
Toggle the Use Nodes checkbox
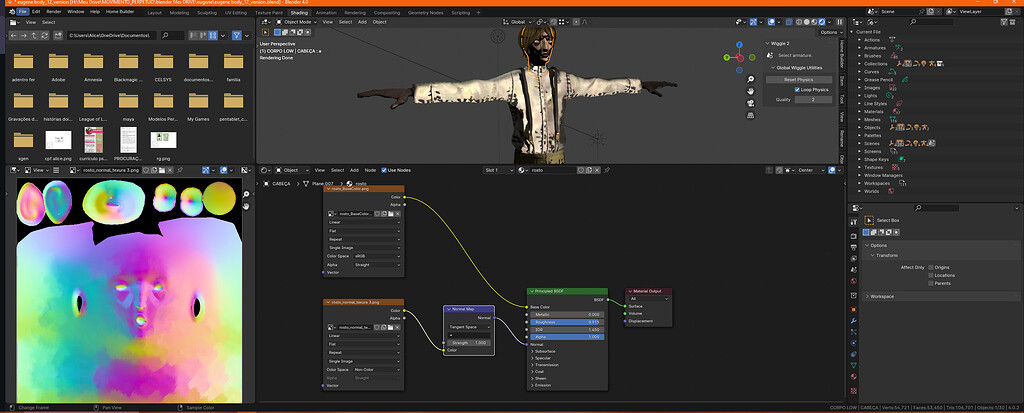click(384, 170)
